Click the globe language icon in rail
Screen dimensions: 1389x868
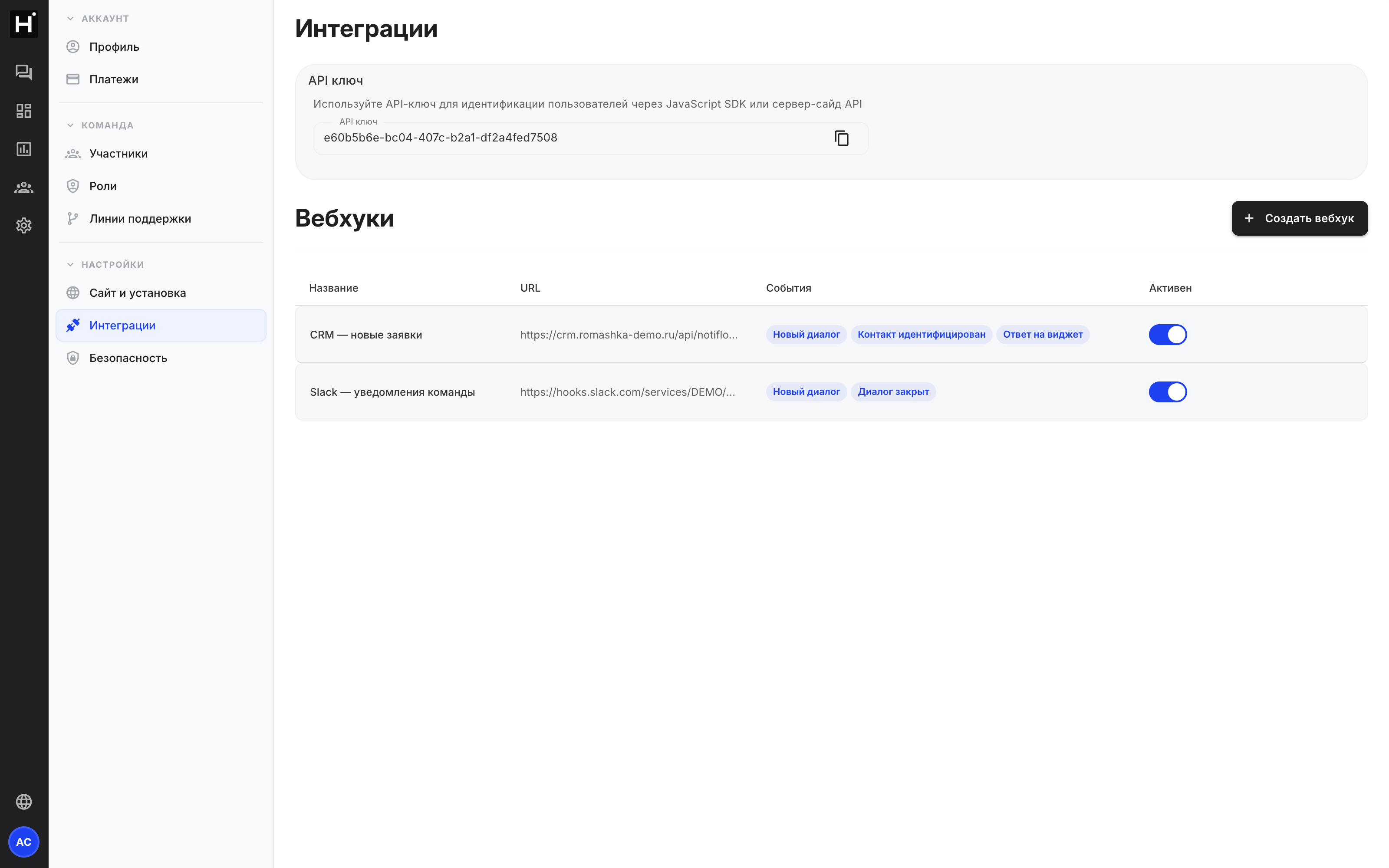click(23, 802)
